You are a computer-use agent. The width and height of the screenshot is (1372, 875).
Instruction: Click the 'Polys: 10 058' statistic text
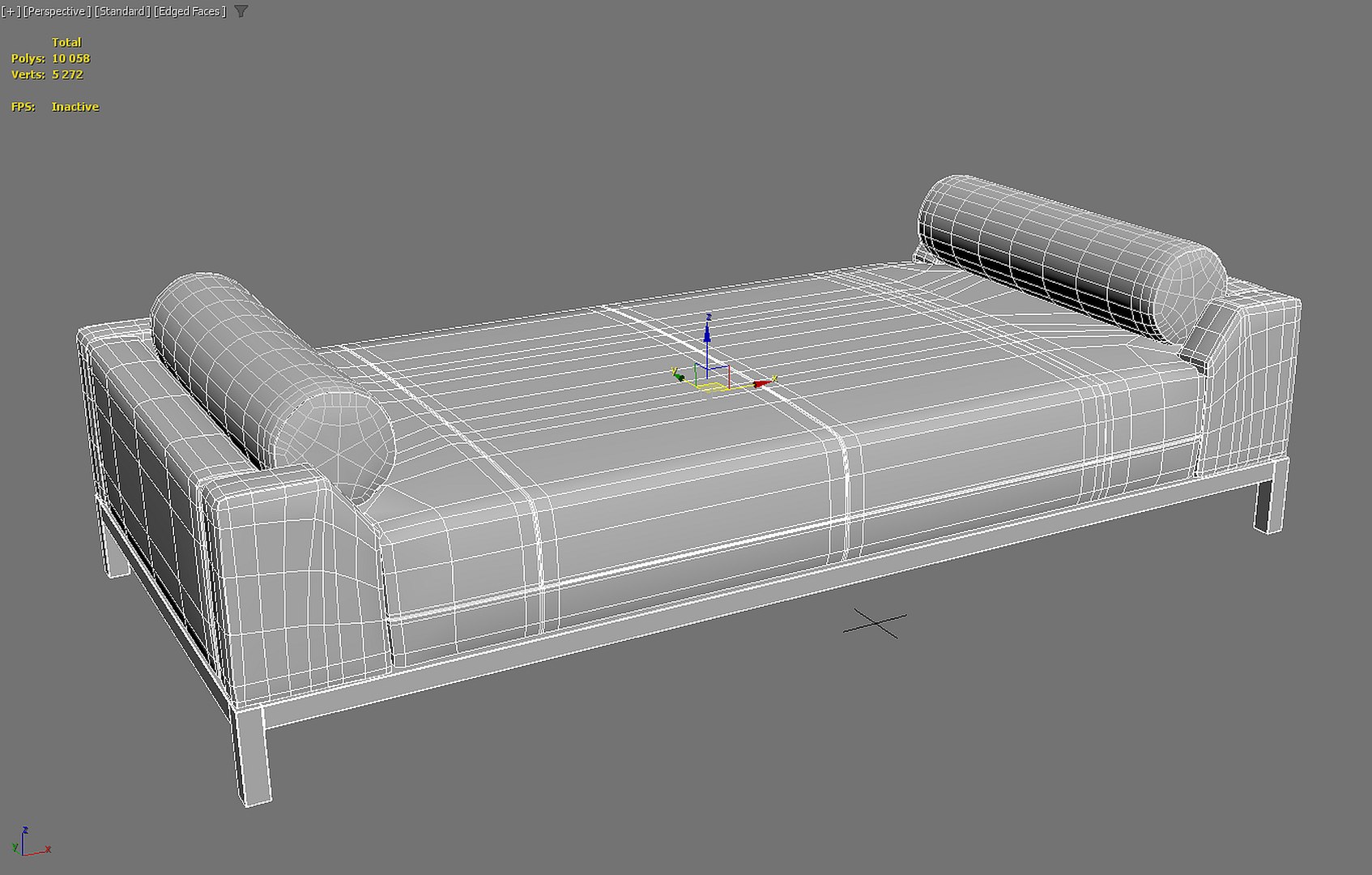tap(50, 58)
